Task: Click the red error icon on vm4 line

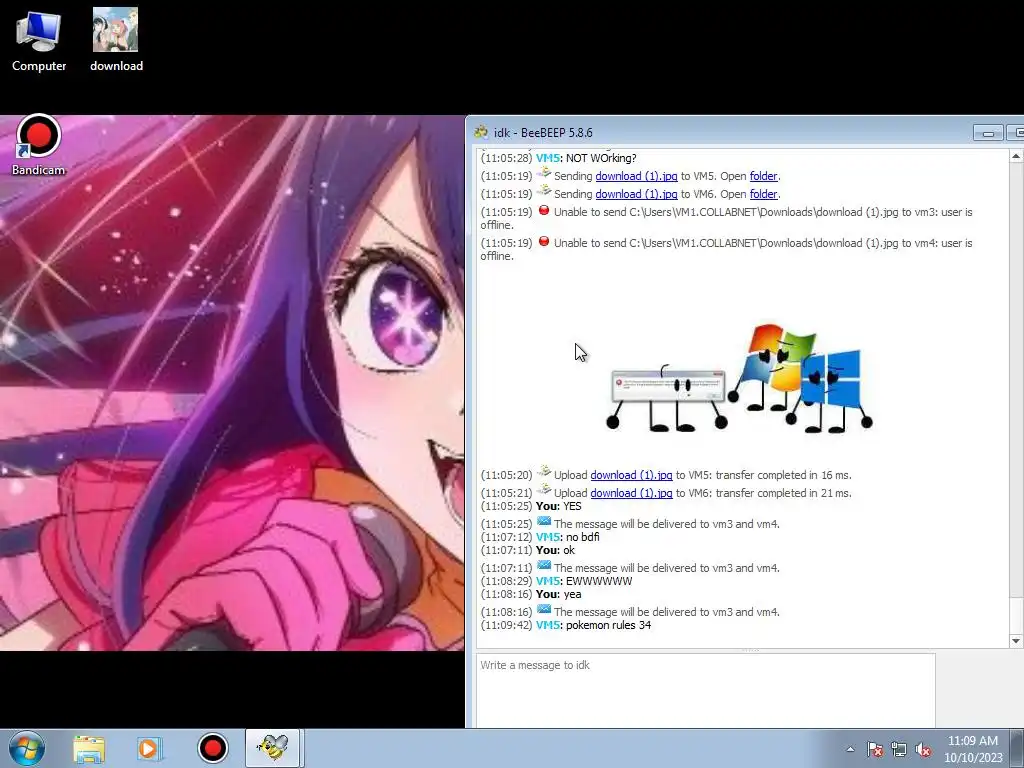Action: [x=544, y=241]
